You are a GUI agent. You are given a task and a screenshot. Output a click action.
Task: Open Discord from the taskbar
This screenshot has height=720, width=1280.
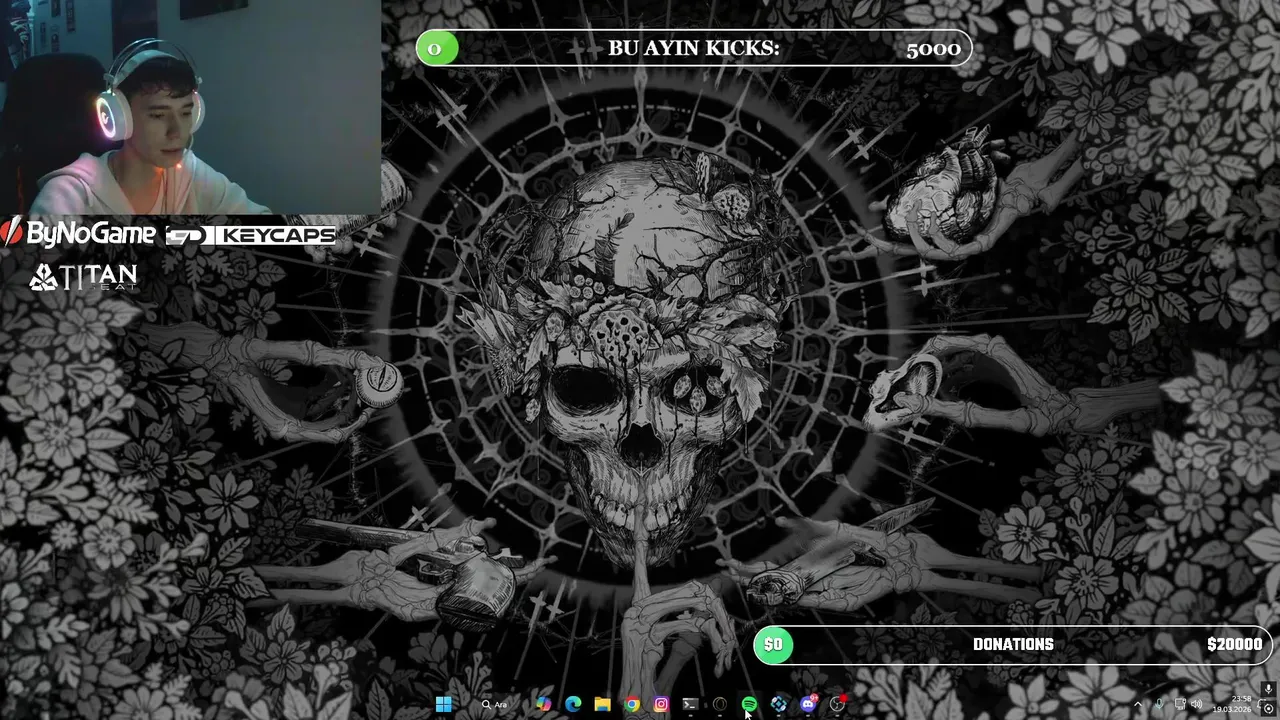[808, 704]
